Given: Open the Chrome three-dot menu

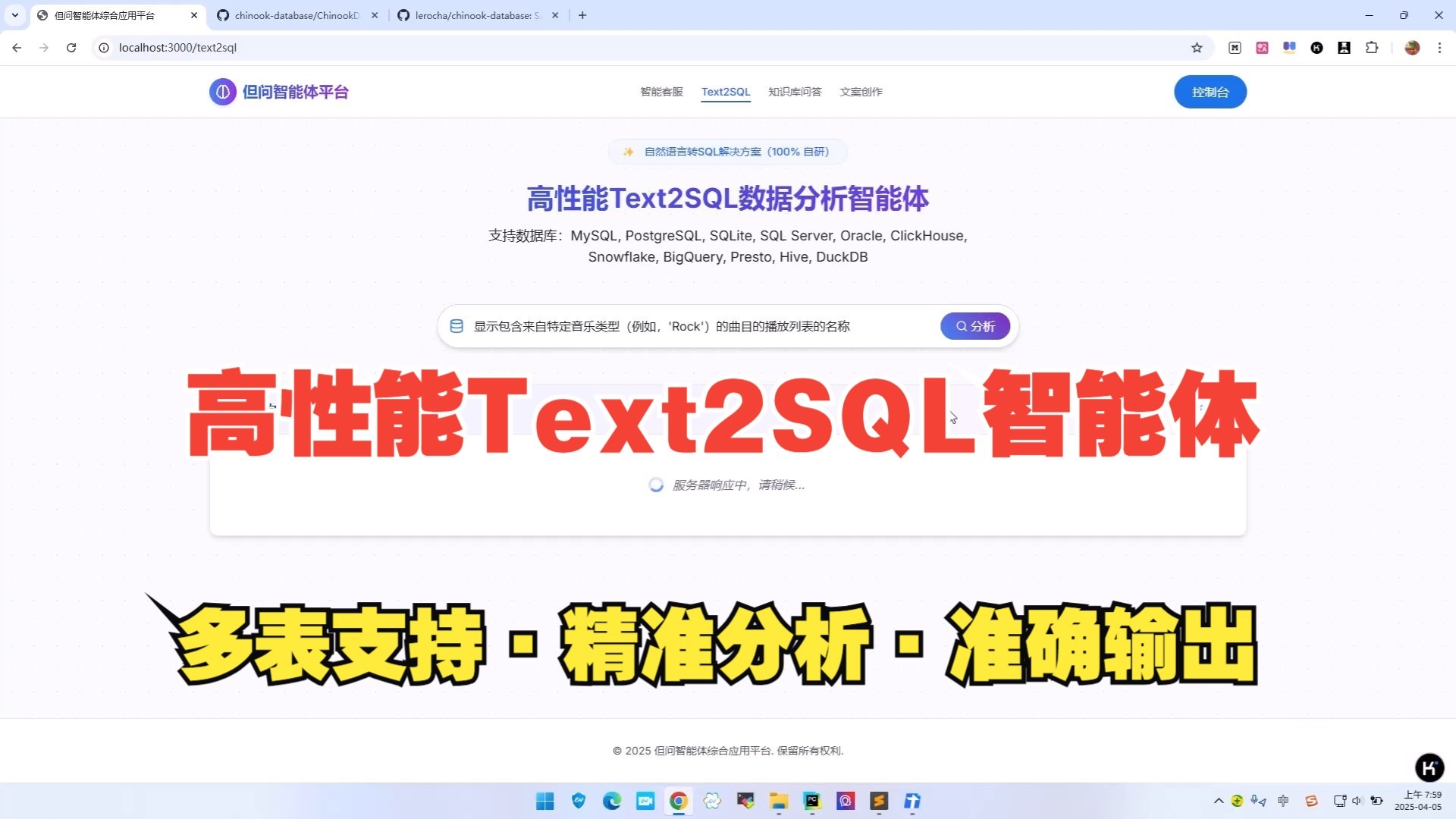Looking at the screenshot, I should point(1440,47).
